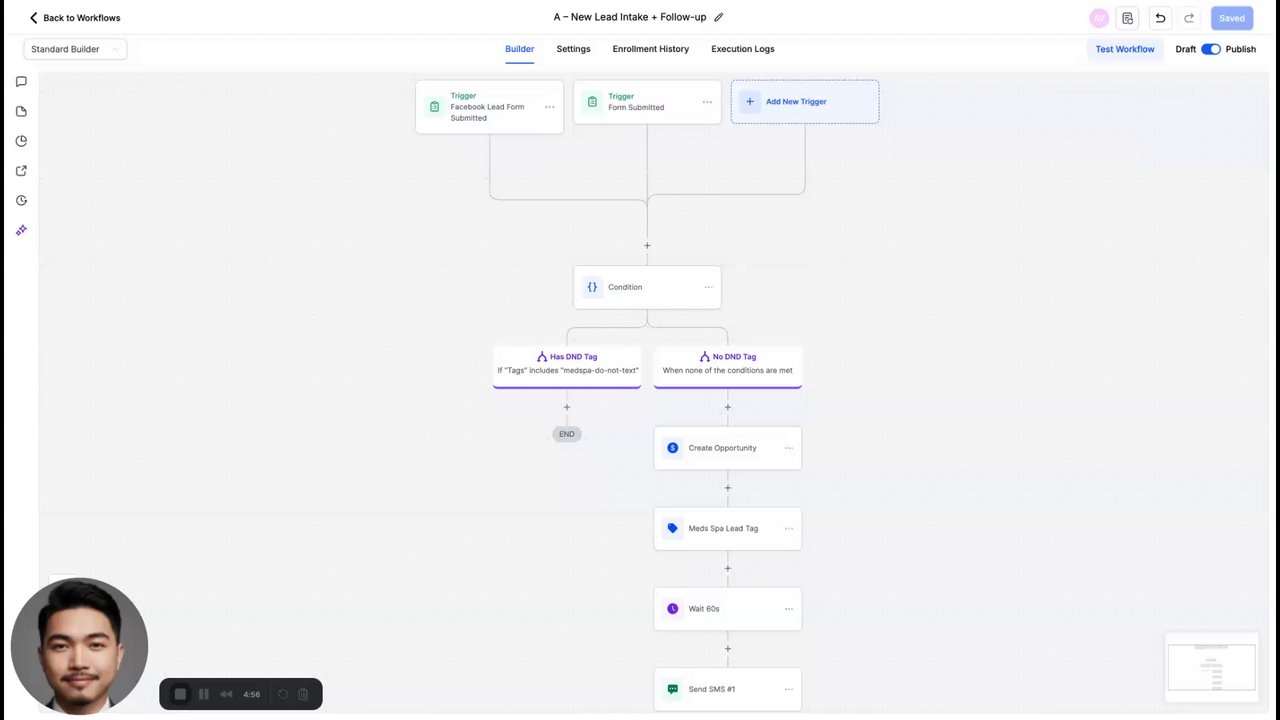Image resolution: width=1280 pixels, height=720 pixels.
Task: Open the comments icon in the left sidebar
Action: tap(21, 82)
